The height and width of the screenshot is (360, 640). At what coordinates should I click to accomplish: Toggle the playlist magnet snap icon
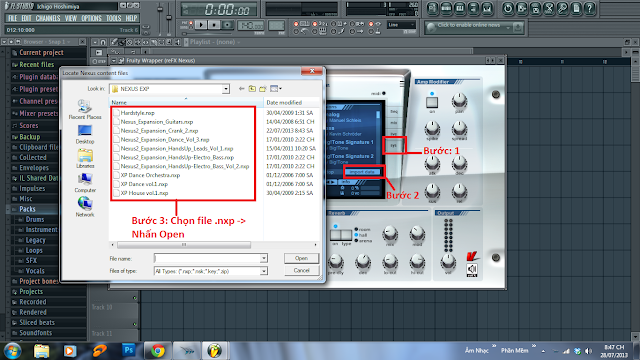103,42
